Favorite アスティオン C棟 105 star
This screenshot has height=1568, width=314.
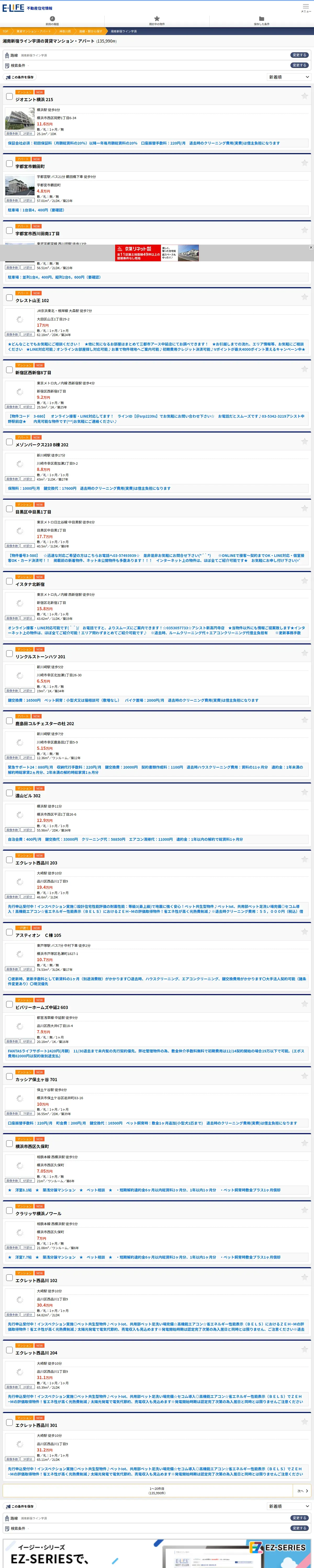point(304,931)
